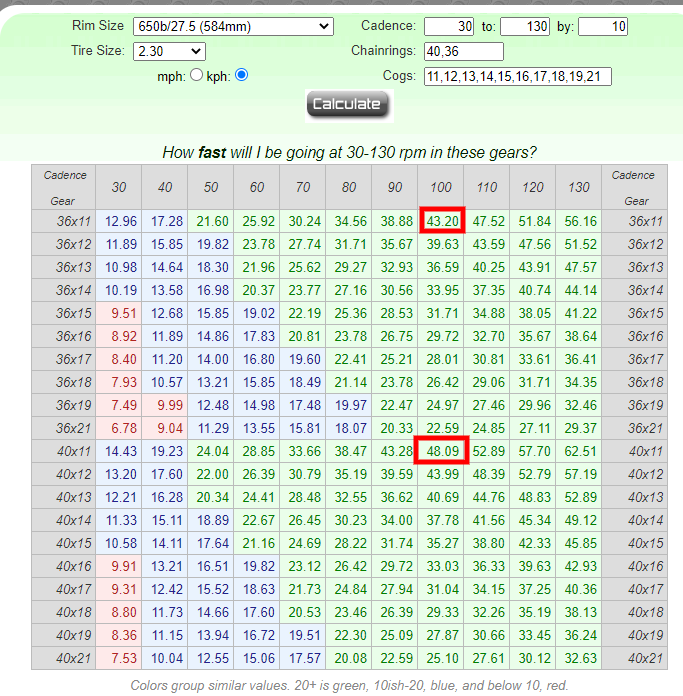
Task: Open the Rim Size dropdown
Action: click(233, 26)
